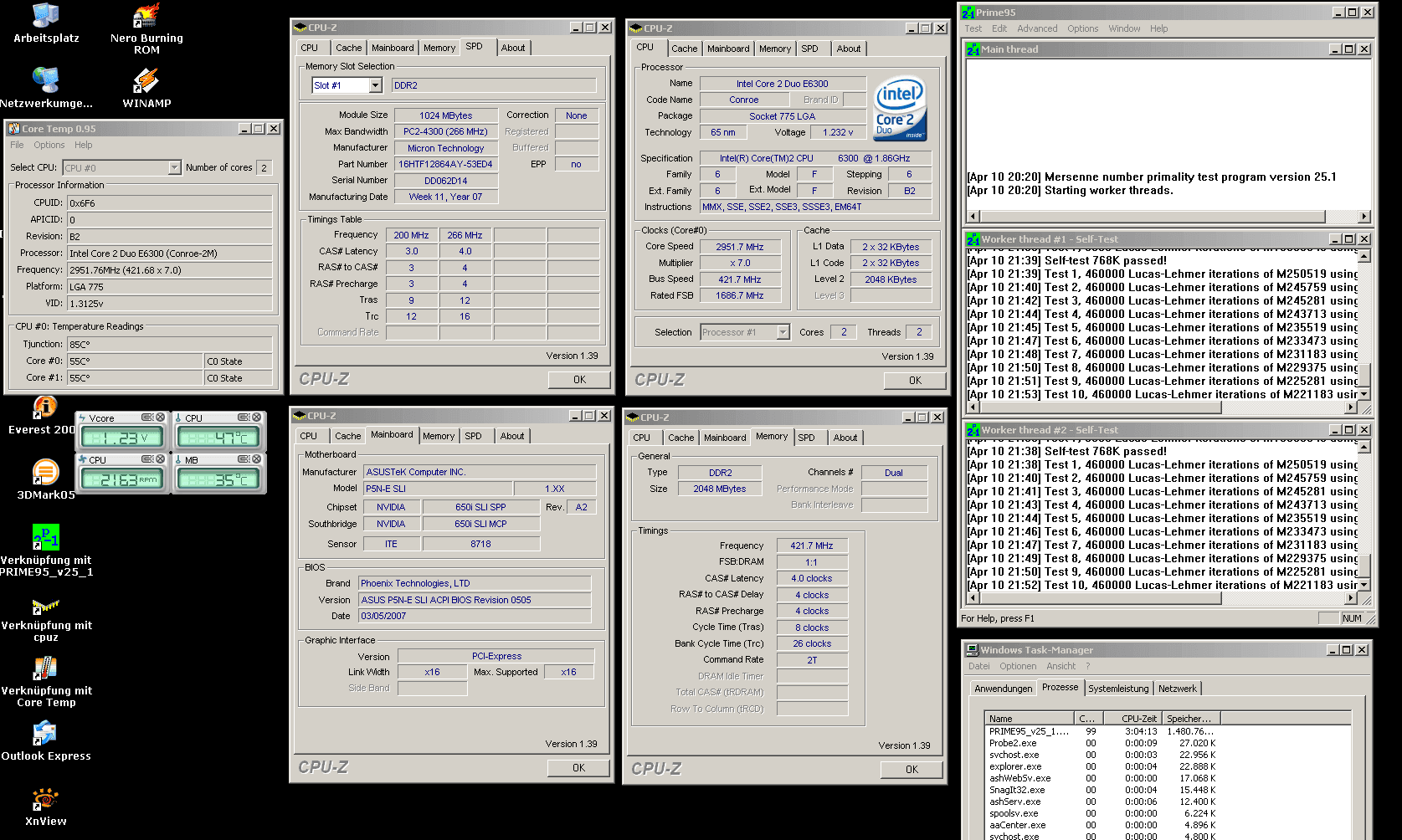
Task: Open Core Temp File menu
Action: point(17,146)
